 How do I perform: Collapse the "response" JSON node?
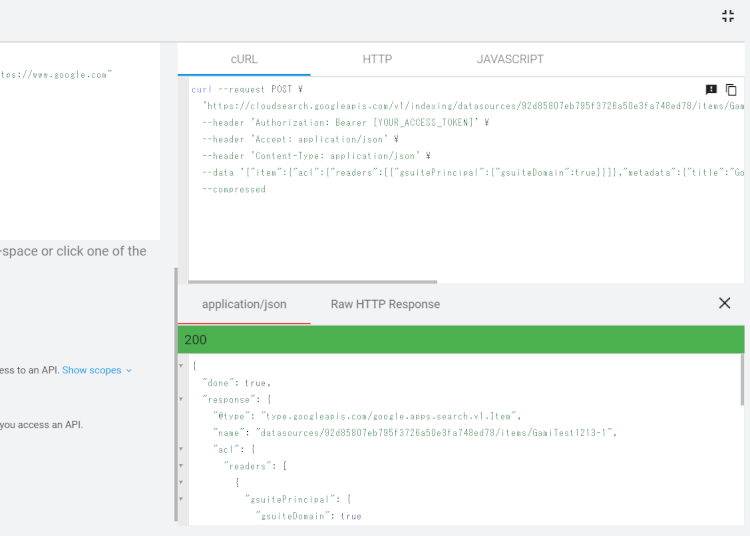coord(181,399)
